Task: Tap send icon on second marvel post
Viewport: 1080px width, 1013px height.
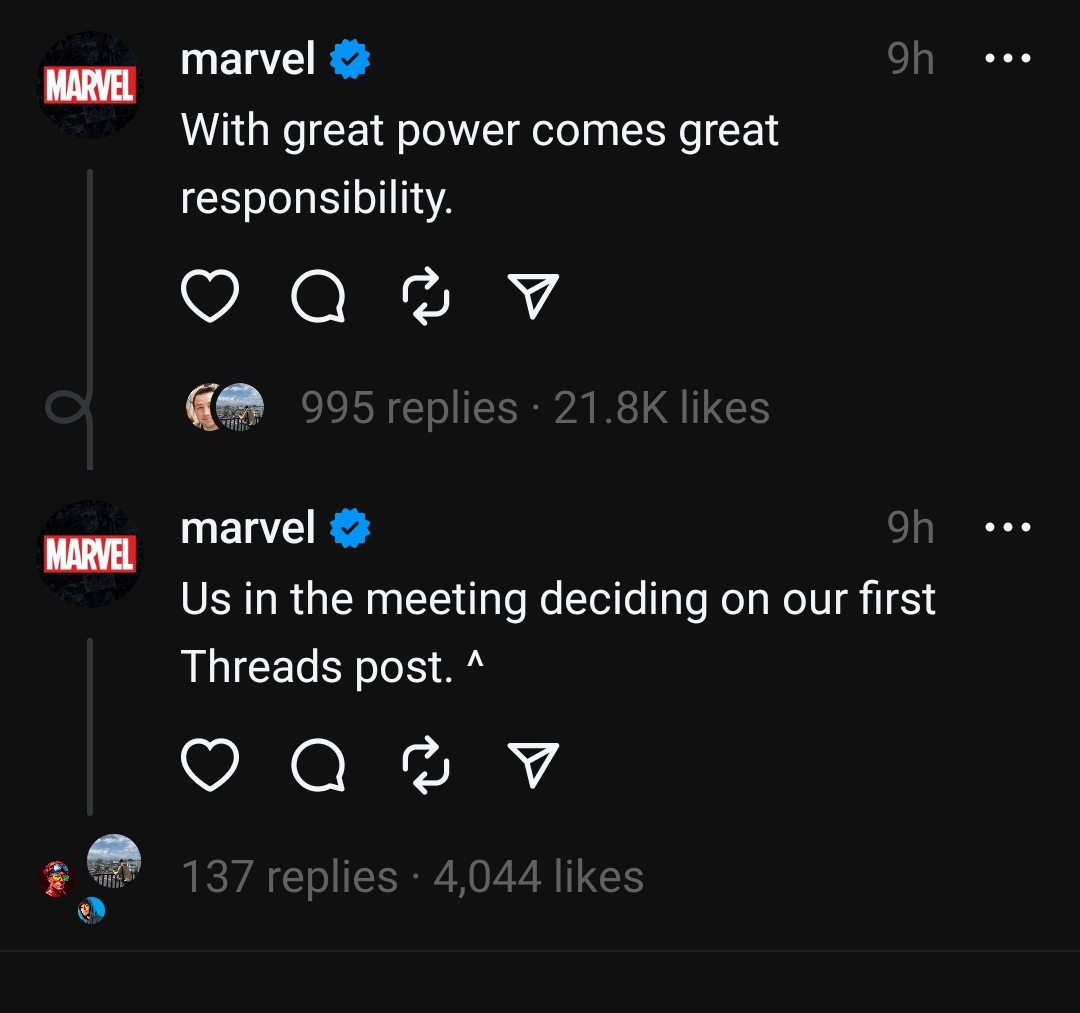Action: (533, 765)
